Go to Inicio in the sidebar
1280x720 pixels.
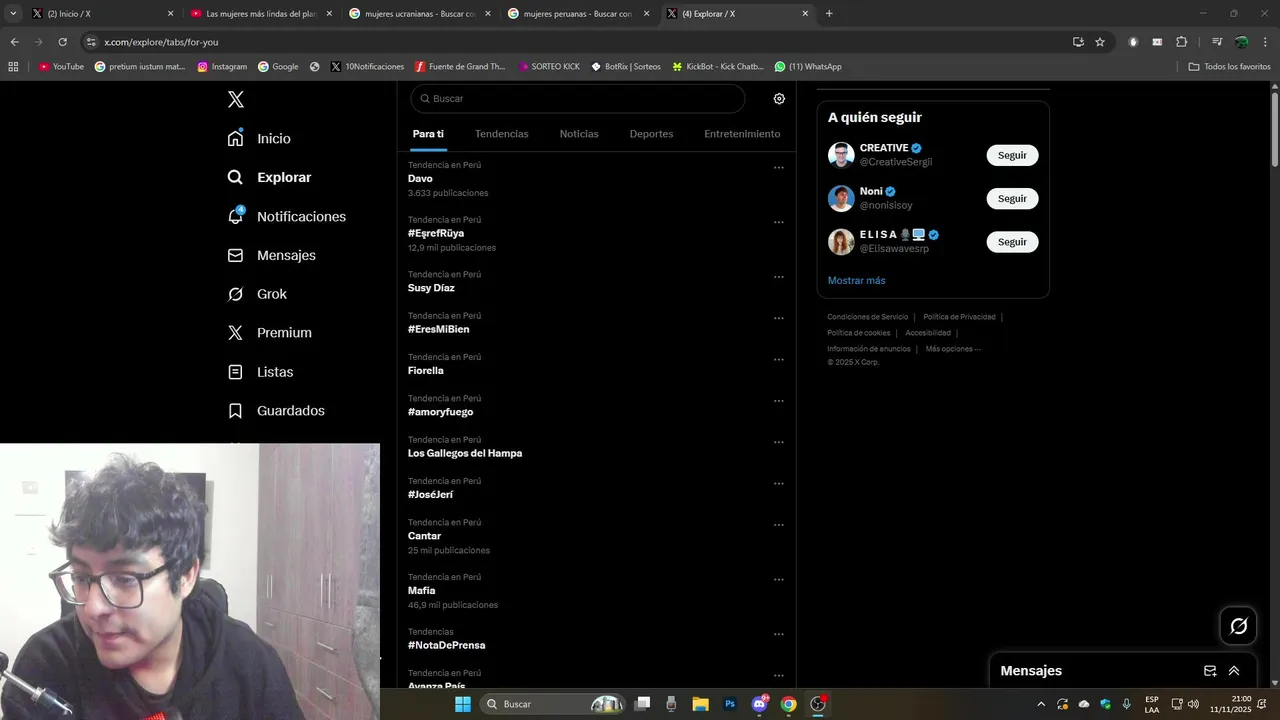[260, 138]
